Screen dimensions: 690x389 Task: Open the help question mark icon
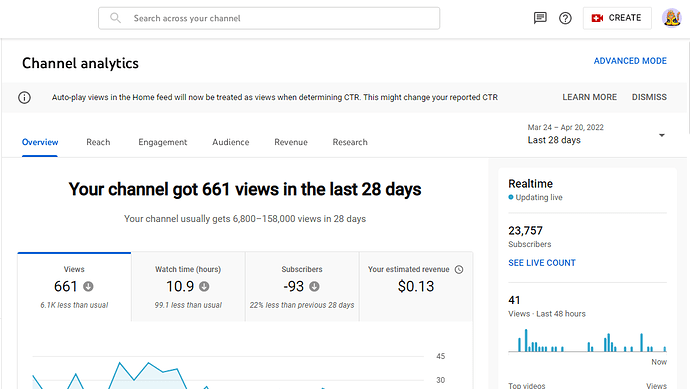pyautogui.click(x=565, y=18)
